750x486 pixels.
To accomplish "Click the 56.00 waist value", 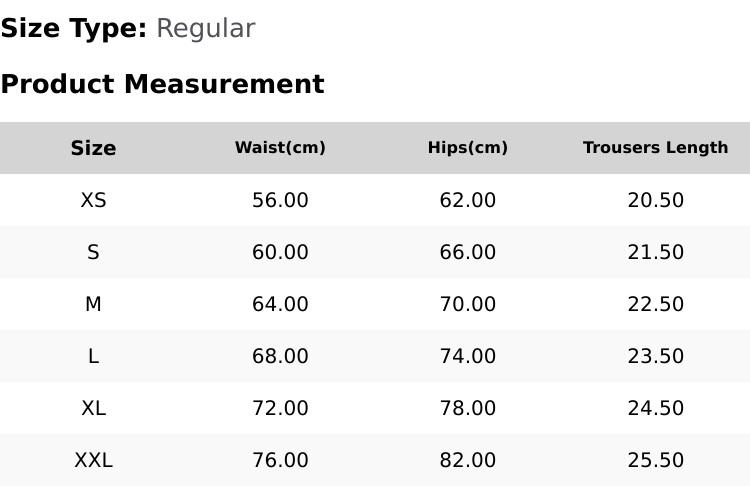I will click(x=280, y=200).
